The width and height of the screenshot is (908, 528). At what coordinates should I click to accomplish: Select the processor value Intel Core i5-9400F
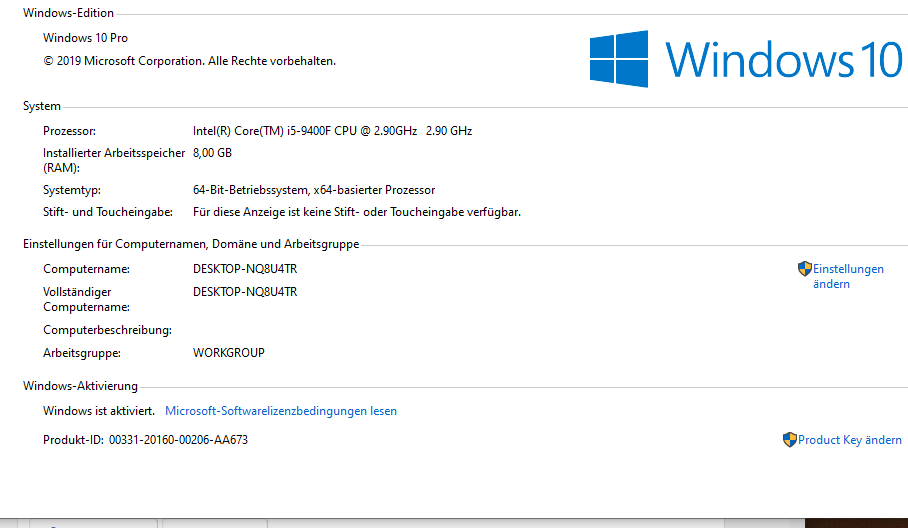332,131
